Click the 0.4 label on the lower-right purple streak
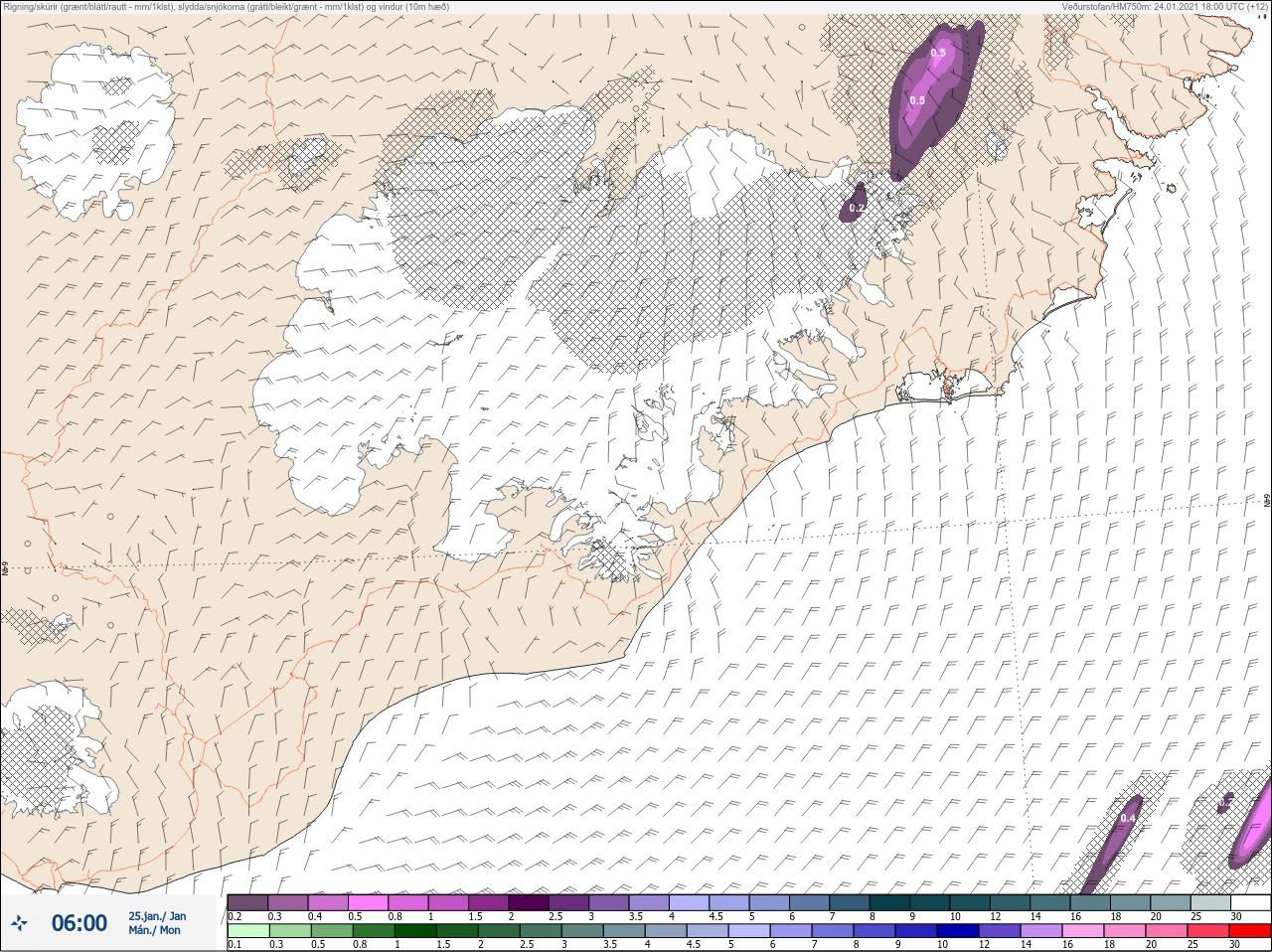1272x952 pixels. pyautogui.click(x=1128, y=818)
